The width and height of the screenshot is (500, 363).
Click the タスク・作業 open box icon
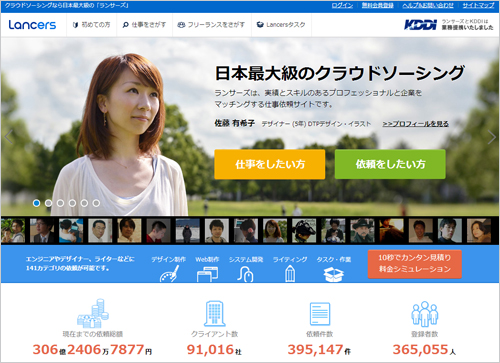pos(333,274)
